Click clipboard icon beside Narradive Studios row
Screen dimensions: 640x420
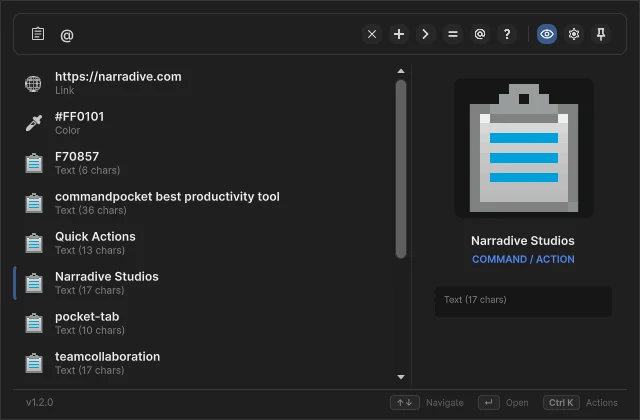[x=34, y=283]
